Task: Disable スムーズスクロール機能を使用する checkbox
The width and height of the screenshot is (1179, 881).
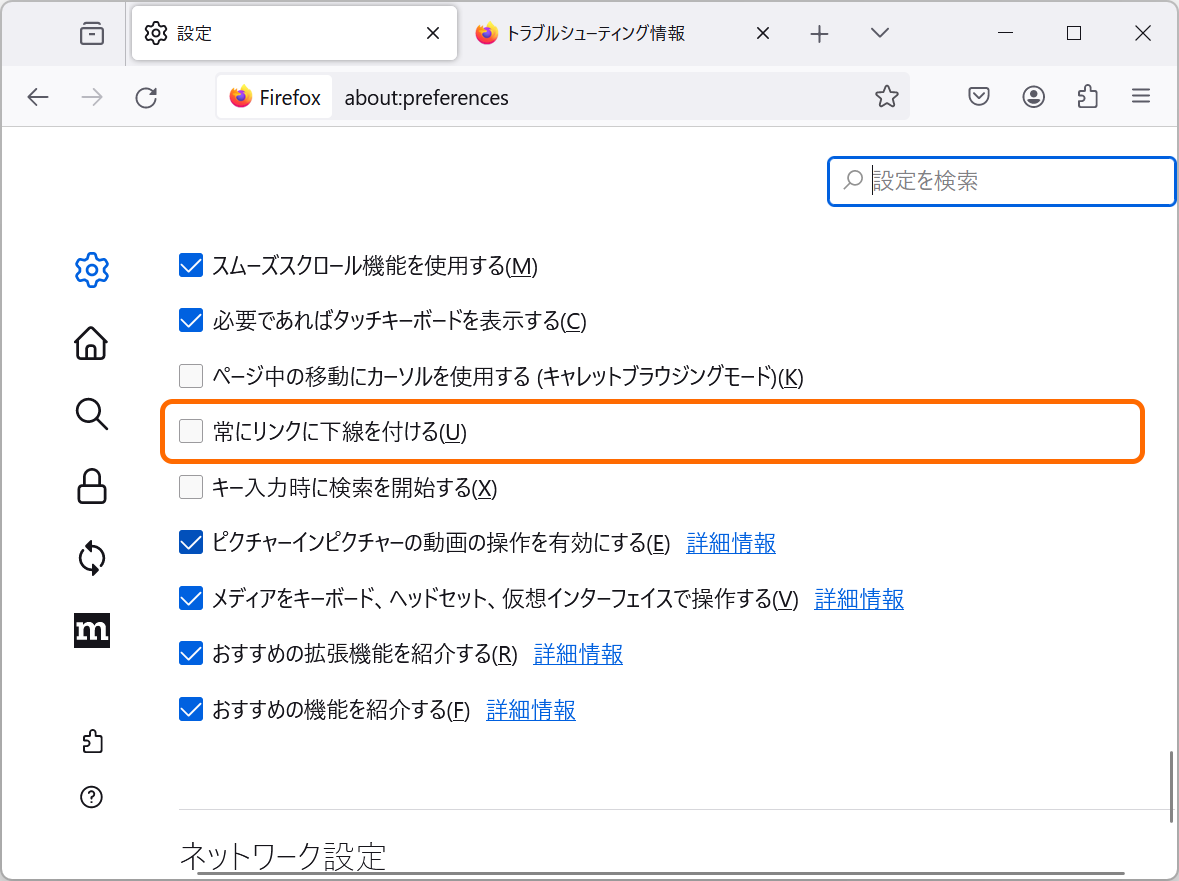Action: tap(190, 266)
